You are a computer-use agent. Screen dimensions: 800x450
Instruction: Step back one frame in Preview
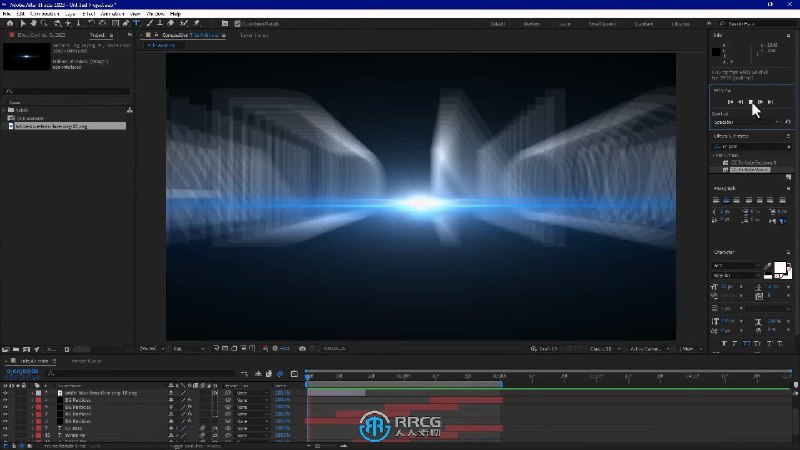pos(740,102)
